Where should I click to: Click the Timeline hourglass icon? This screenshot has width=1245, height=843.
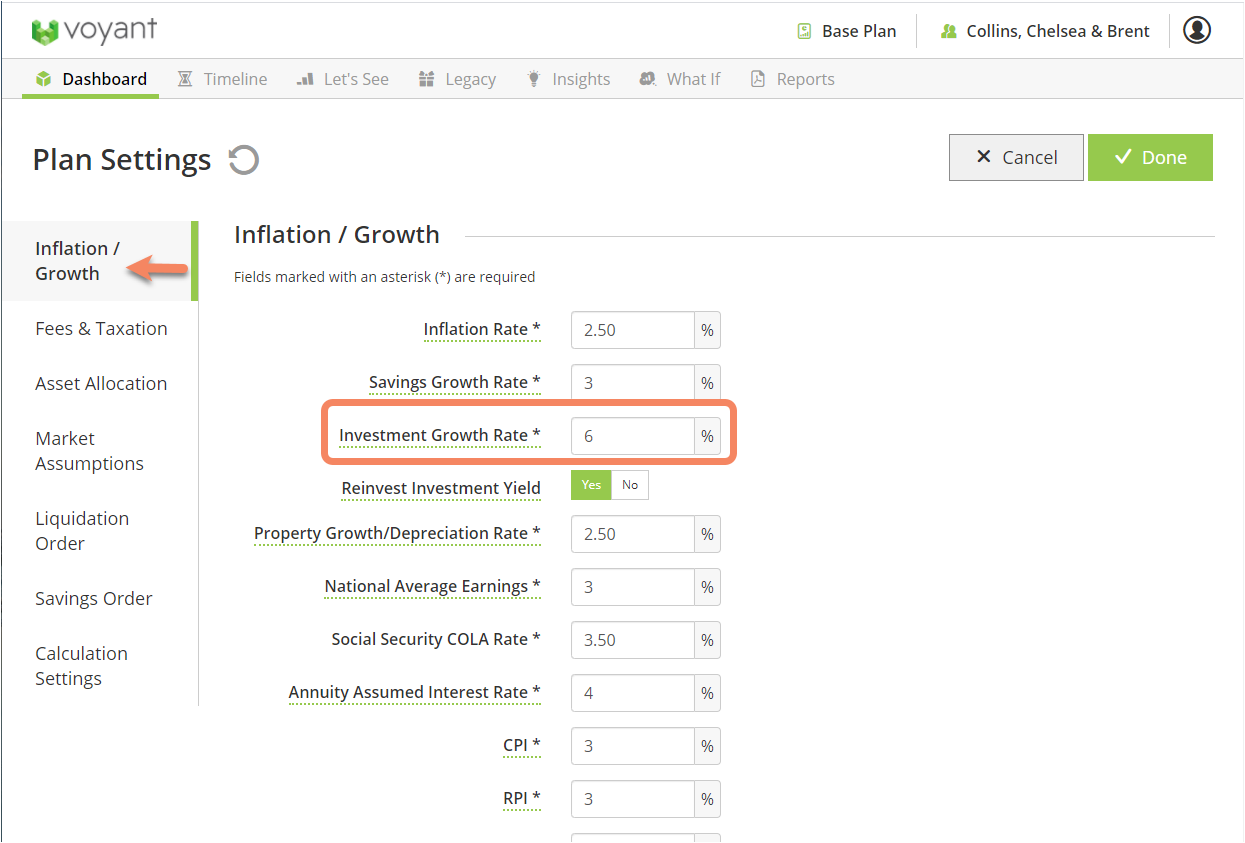coord(185,79)
